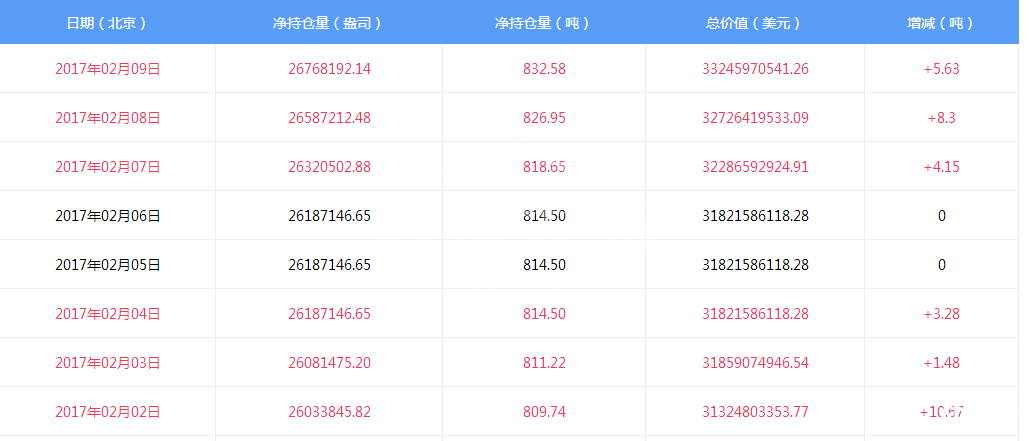Click total value 33245970541.26
This screenshot has width=1033, height=441.
(x=756, y=69)
